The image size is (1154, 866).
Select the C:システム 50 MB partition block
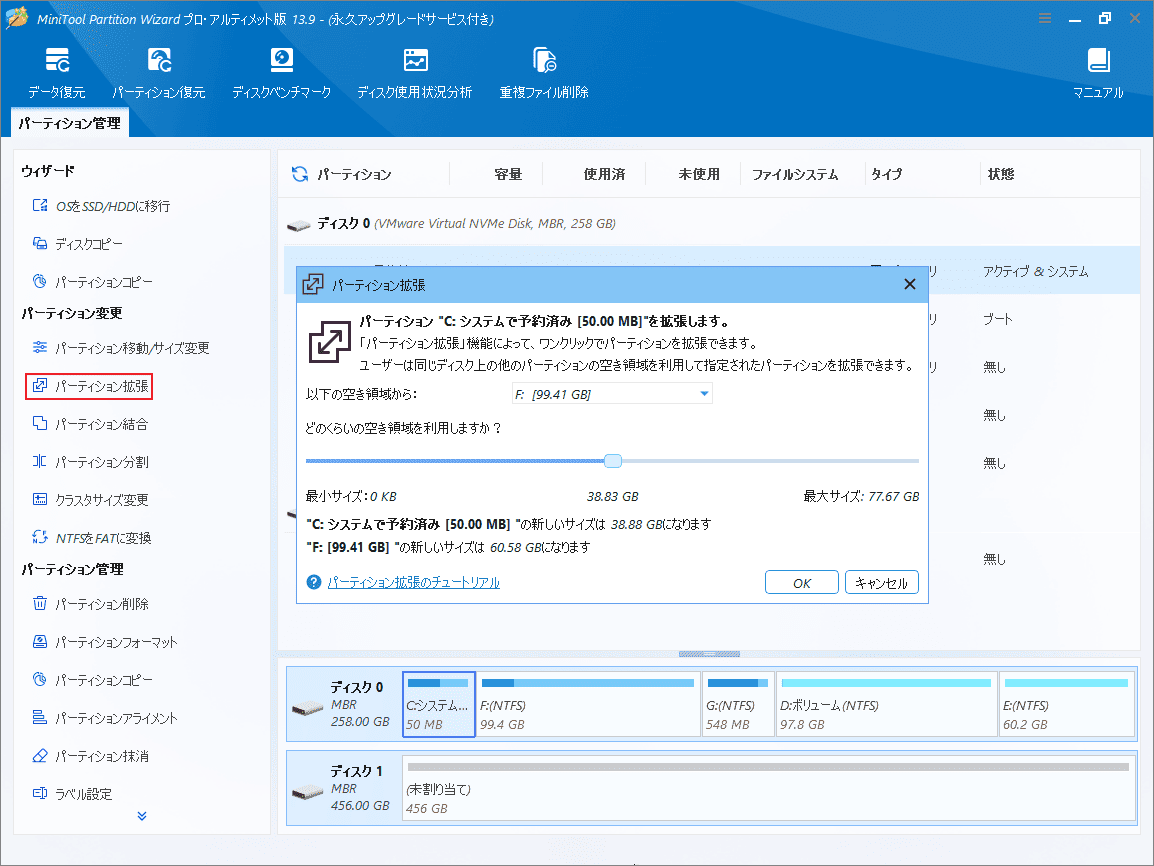tap(439, 704)
